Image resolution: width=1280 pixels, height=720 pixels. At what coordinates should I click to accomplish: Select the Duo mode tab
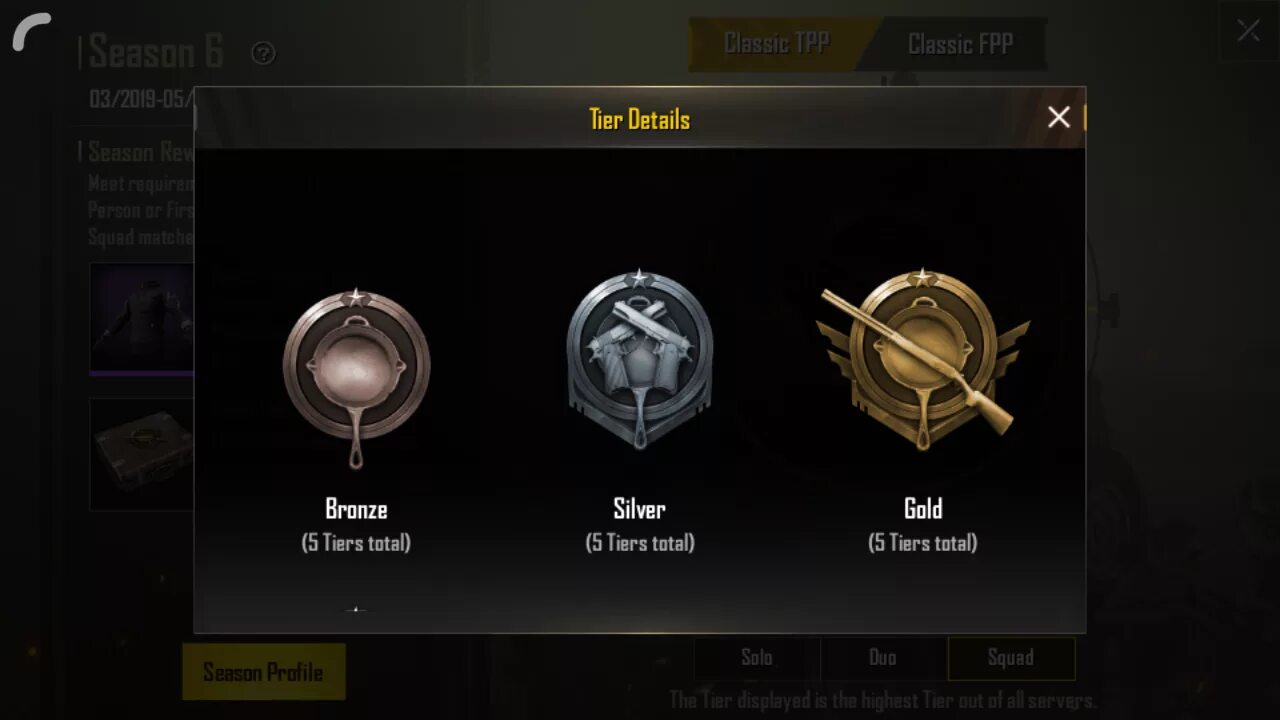883,658
